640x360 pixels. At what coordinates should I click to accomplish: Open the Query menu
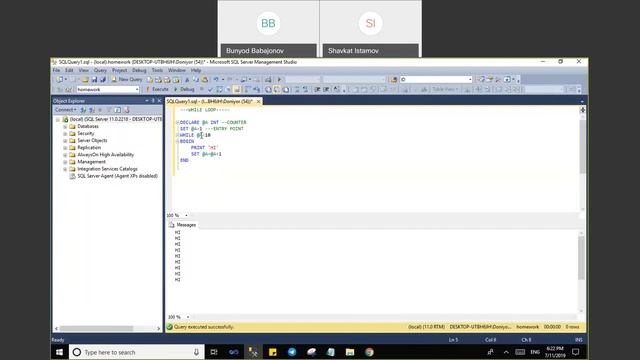[x=100, y=70]
